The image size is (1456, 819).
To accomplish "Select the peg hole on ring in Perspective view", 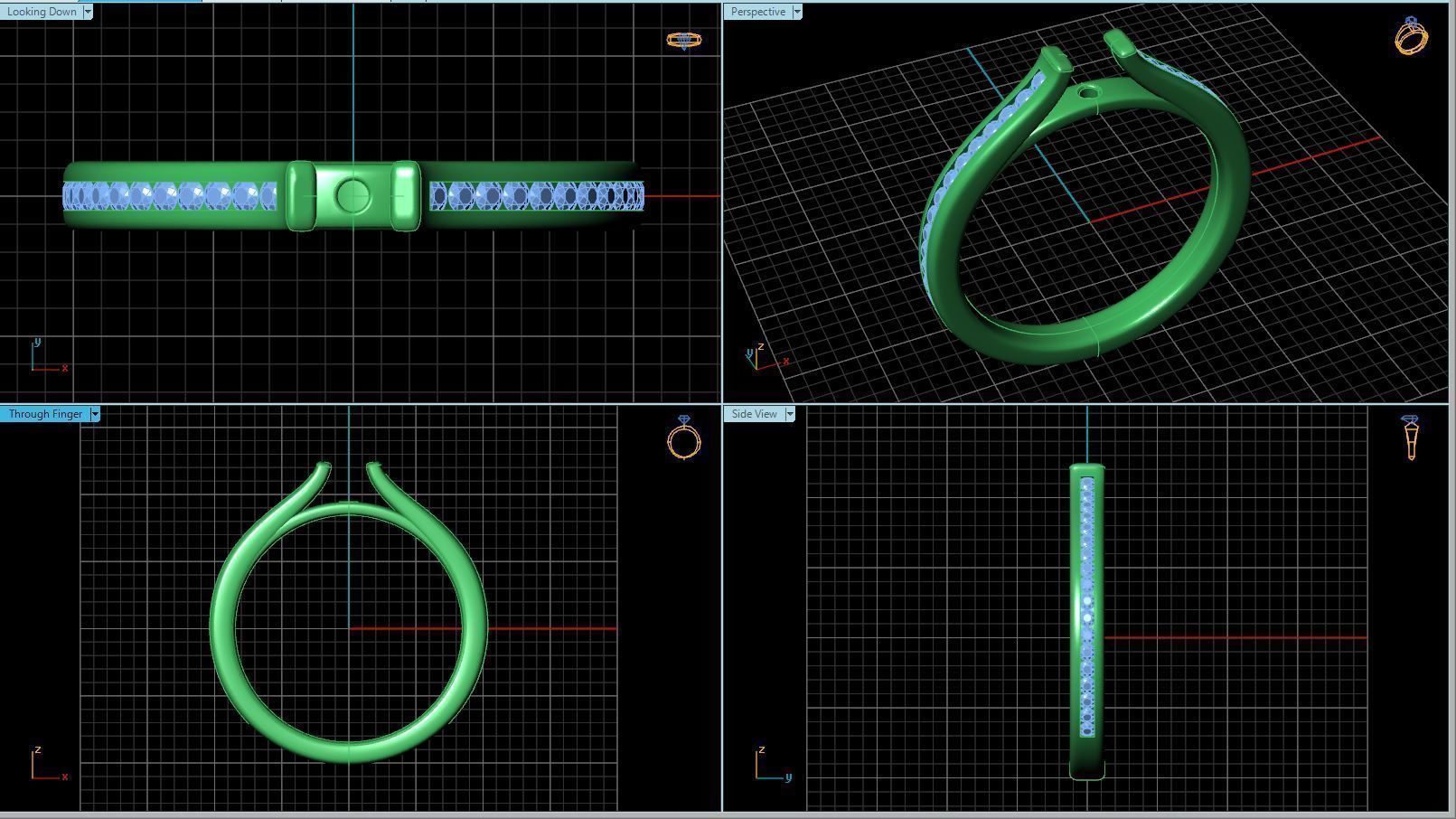I will point(1090,92).
